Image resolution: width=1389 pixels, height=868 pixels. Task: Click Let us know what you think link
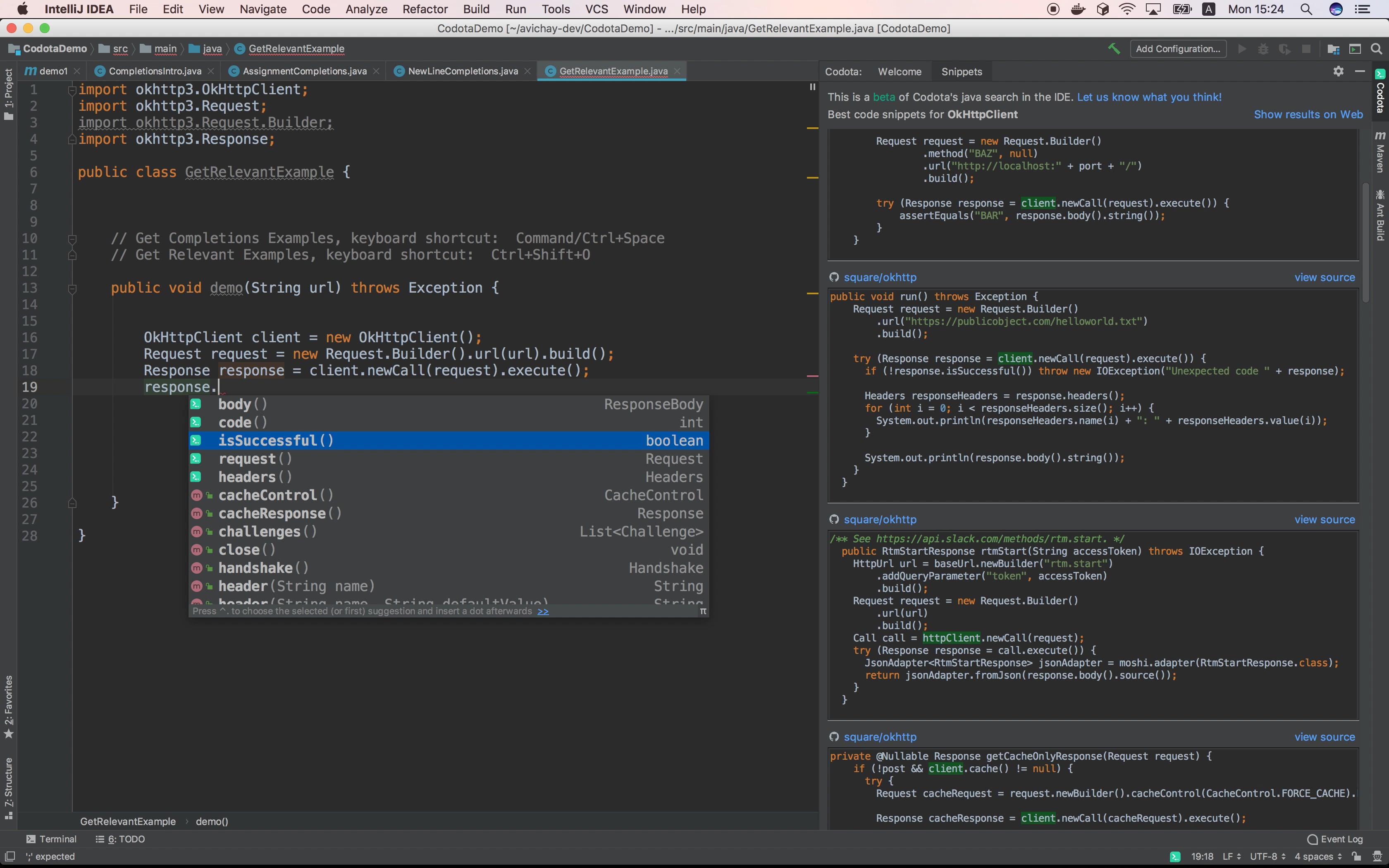pos(1149,97)
